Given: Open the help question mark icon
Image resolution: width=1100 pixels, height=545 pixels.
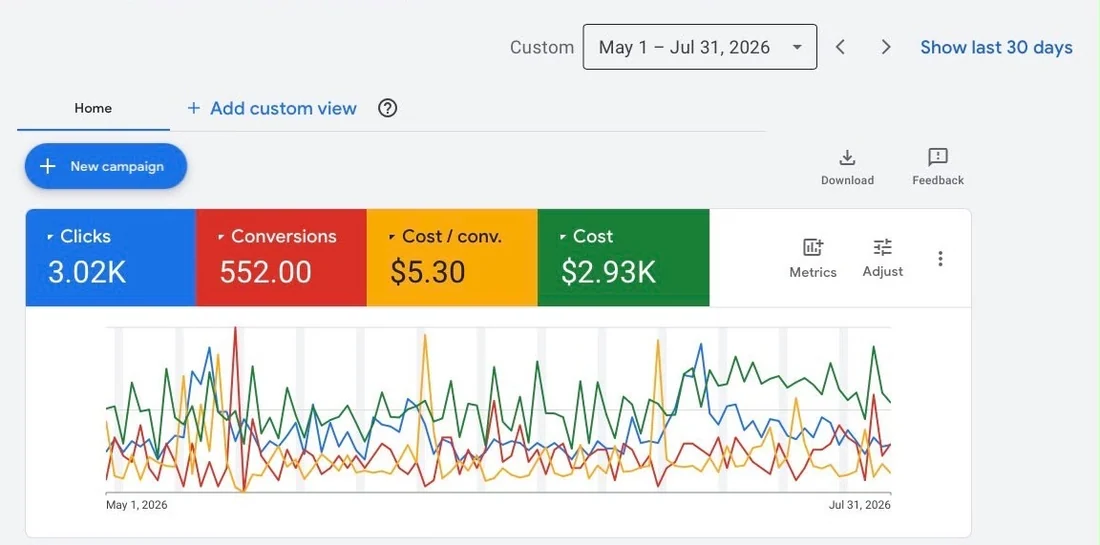Looking at the screenshot, I should (387, 108).
